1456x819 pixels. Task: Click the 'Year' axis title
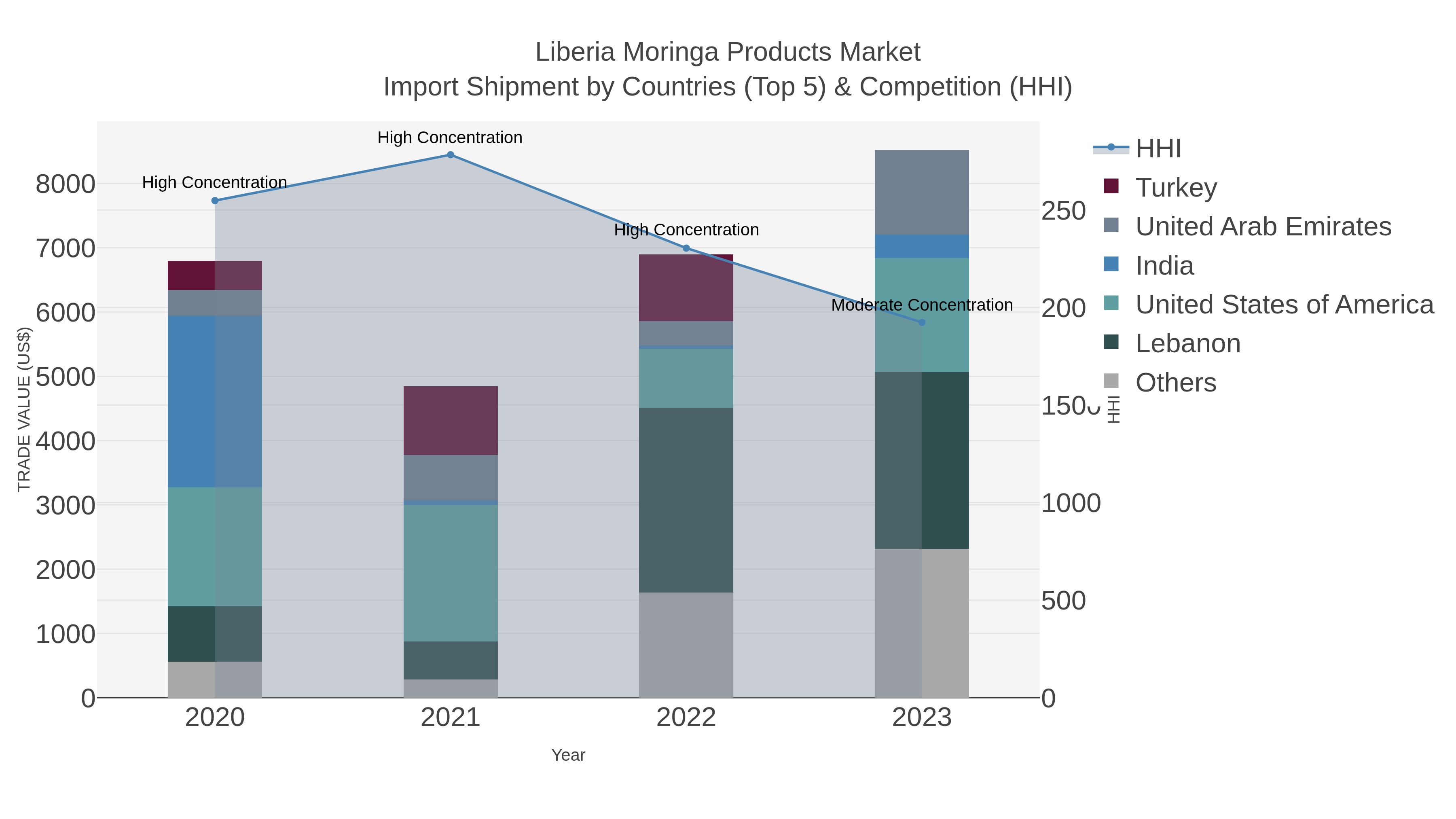tap(568, 755)
